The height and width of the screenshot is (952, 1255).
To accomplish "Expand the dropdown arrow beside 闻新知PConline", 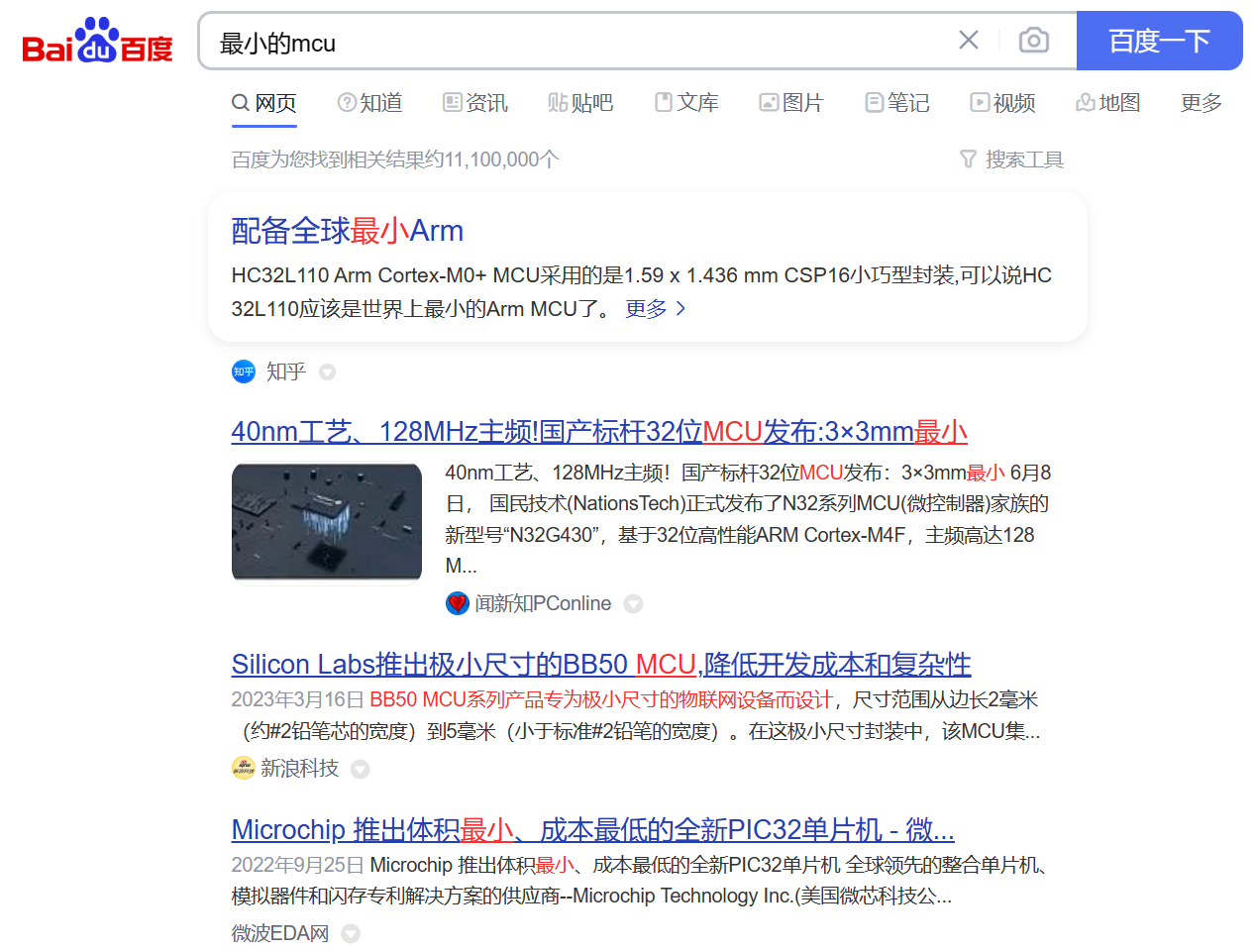I will click(x=633, y=603).
